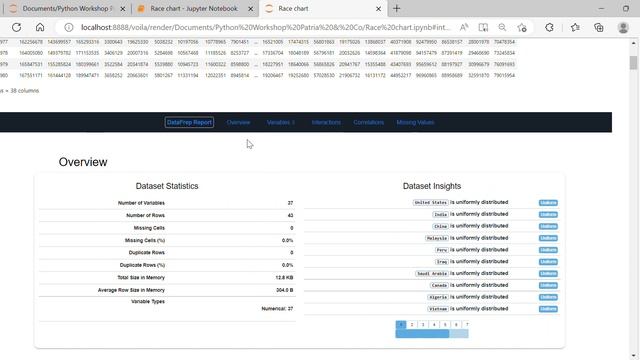Click Uniform badge for China

(x=548, y=227)
